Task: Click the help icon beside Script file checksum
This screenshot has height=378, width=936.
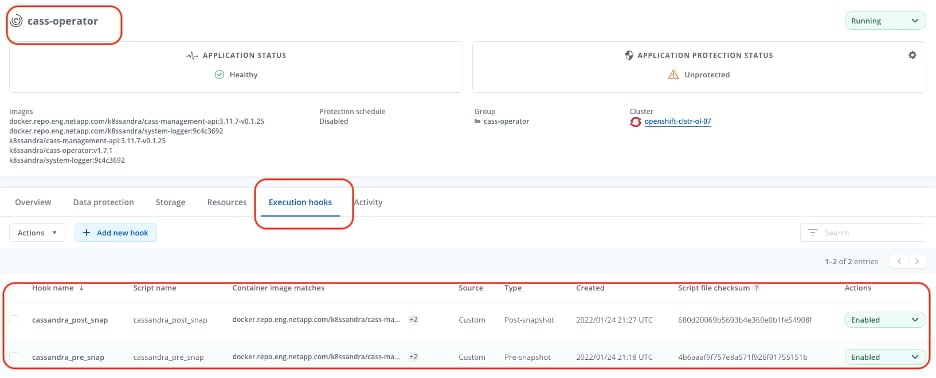Action: pos(756,288)
